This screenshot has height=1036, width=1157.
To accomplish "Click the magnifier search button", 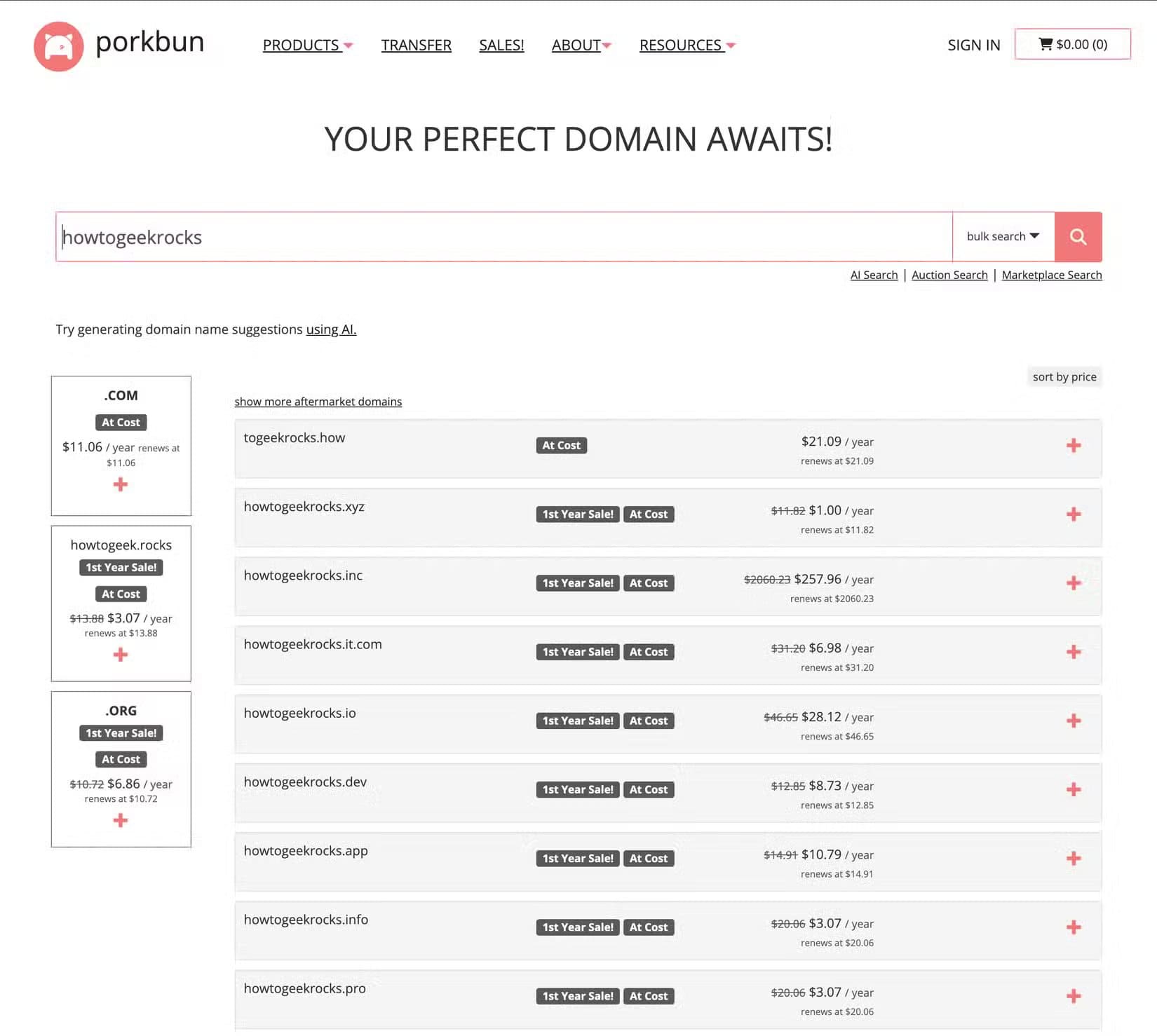I will point(1078,237).
